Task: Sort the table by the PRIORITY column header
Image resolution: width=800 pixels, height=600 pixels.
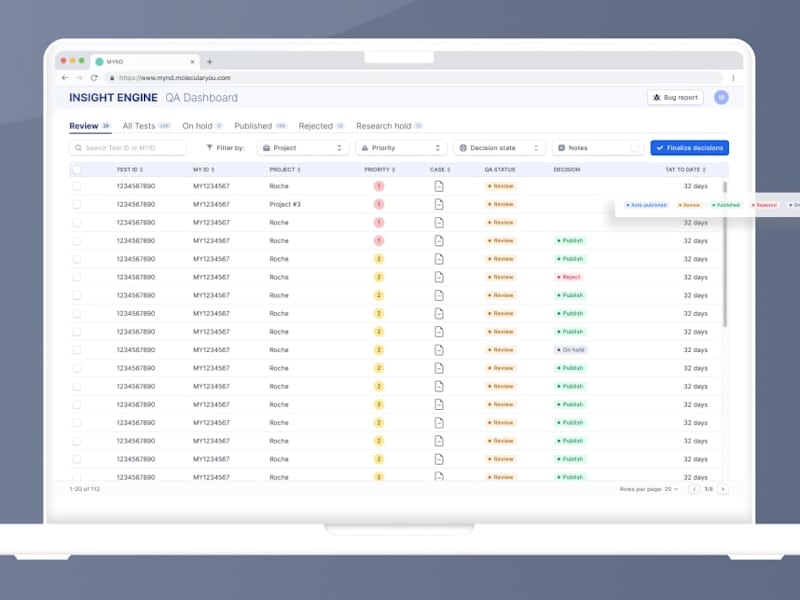Action: click(380, 169)
